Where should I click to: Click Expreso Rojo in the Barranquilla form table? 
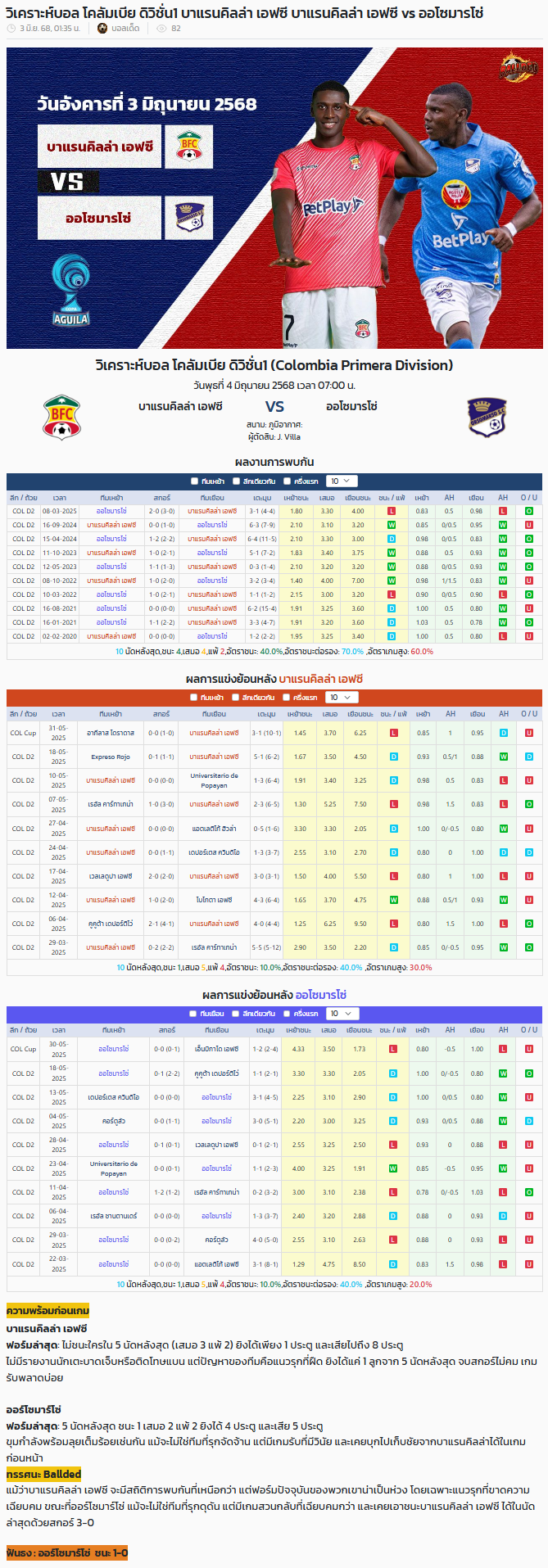tap(111, 757)
